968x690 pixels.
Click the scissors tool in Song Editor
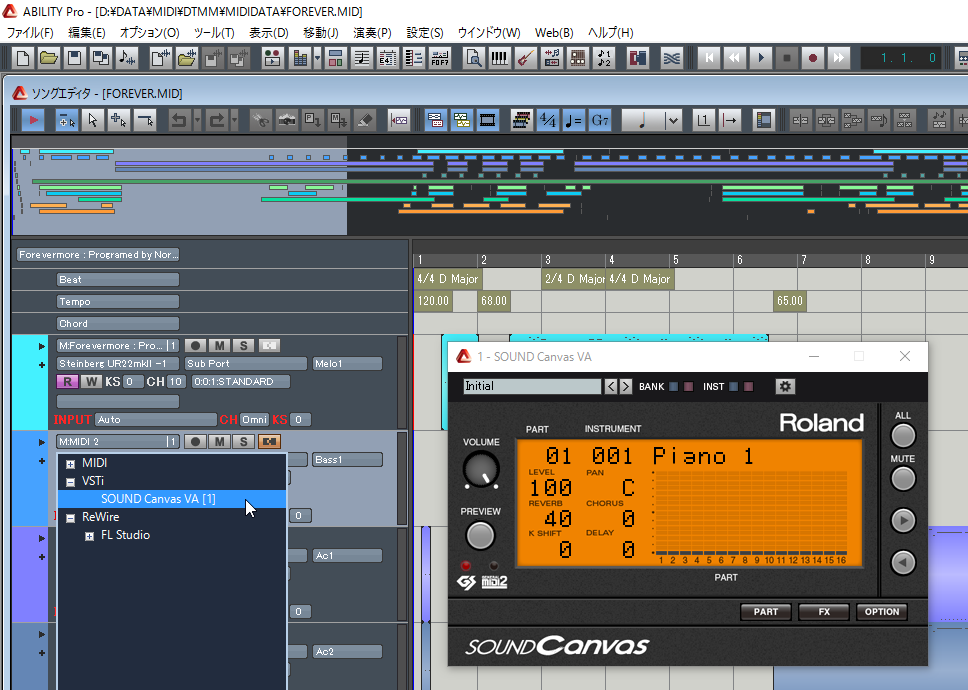click(261, 120)
